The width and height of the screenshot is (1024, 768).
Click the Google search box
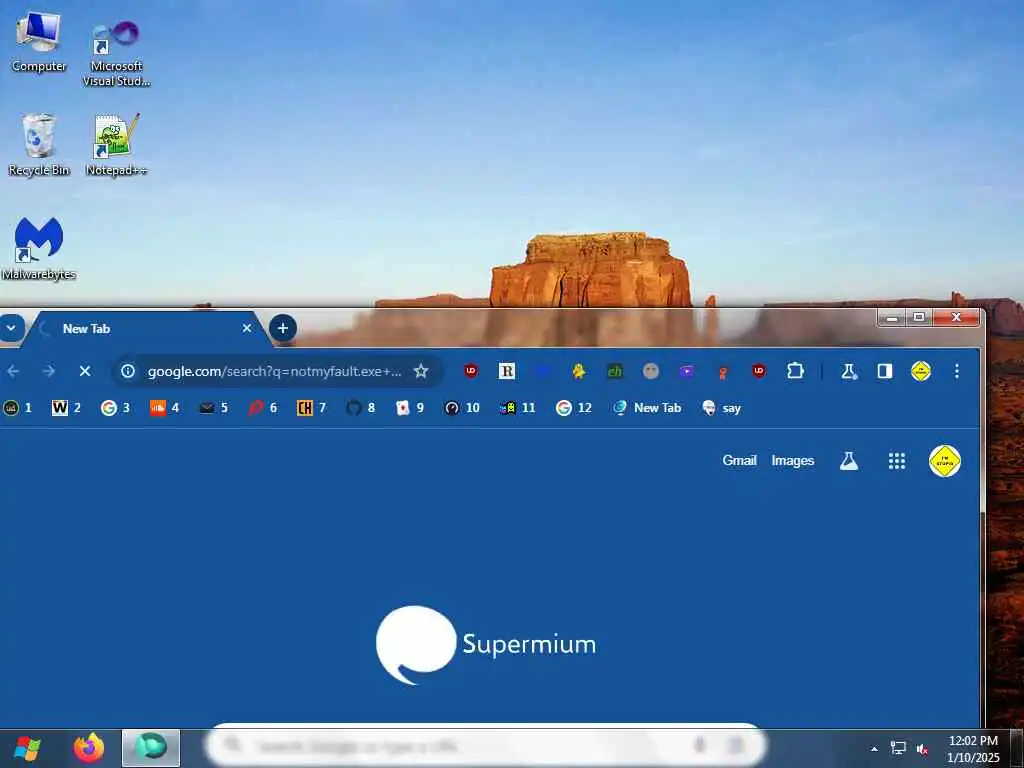485,745
